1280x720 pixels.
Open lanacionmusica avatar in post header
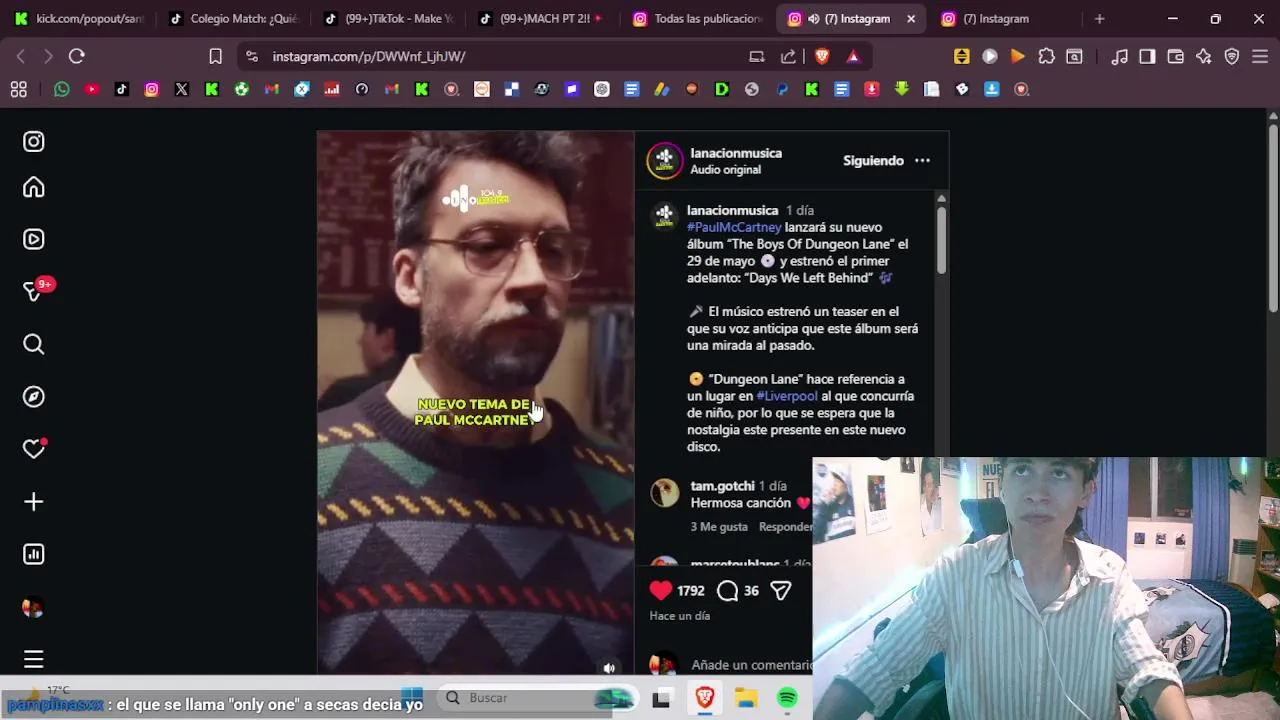click(x=664, y=160)
